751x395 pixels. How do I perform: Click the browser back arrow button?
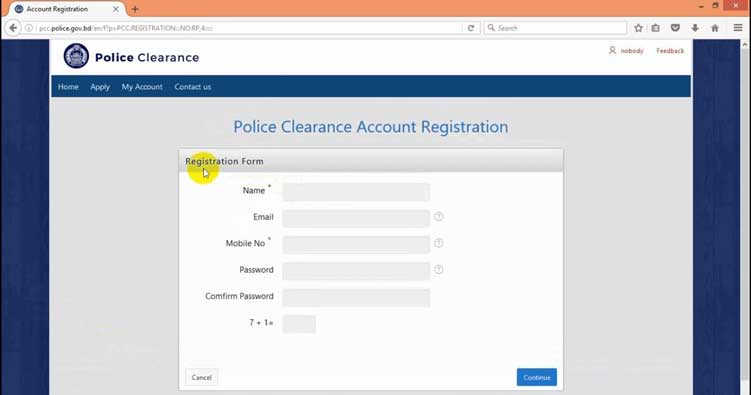pos(13,28)
